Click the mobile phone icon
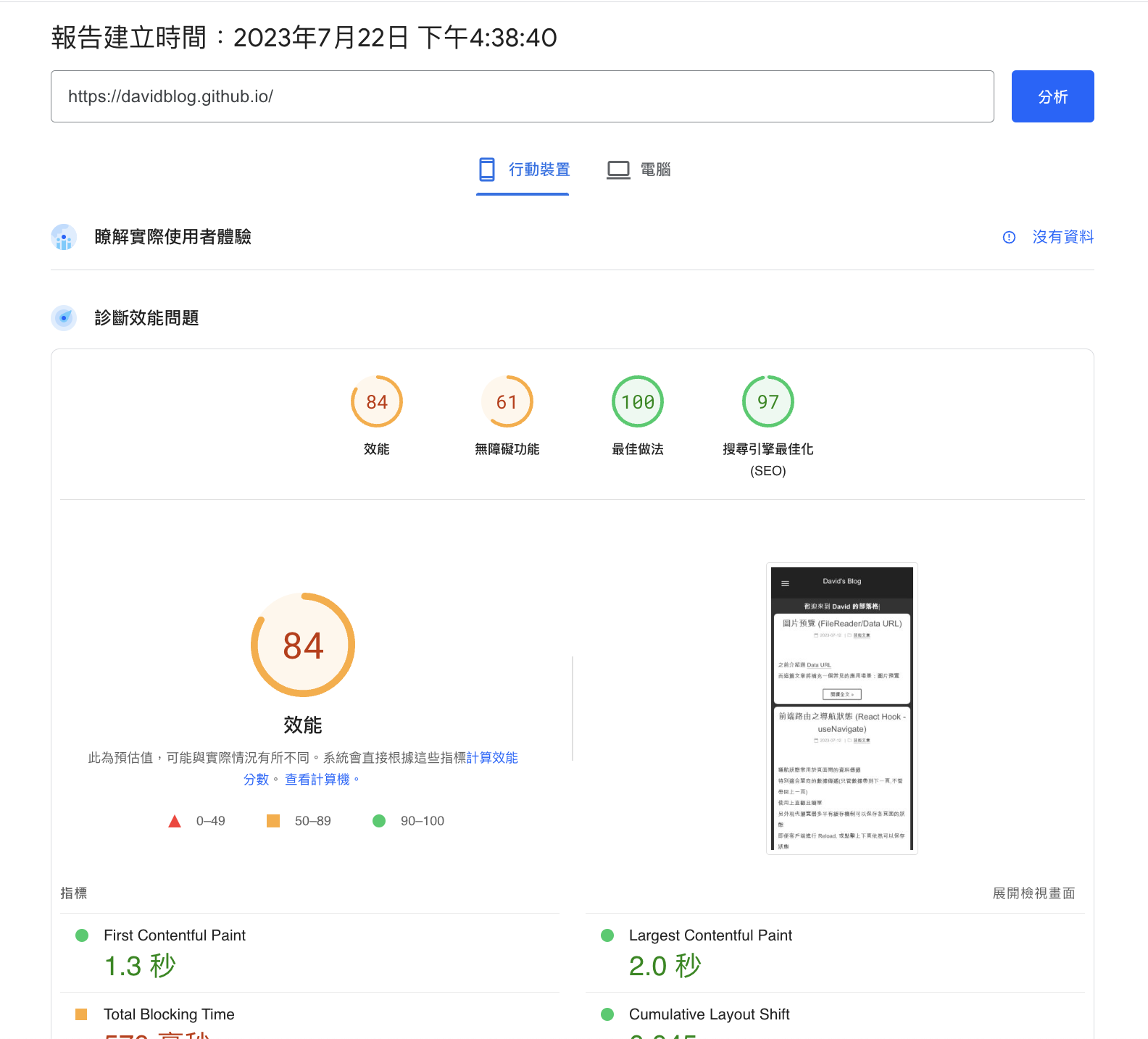The height and width of the screenshot is (1039, 1148). click(x=487, y=170)
